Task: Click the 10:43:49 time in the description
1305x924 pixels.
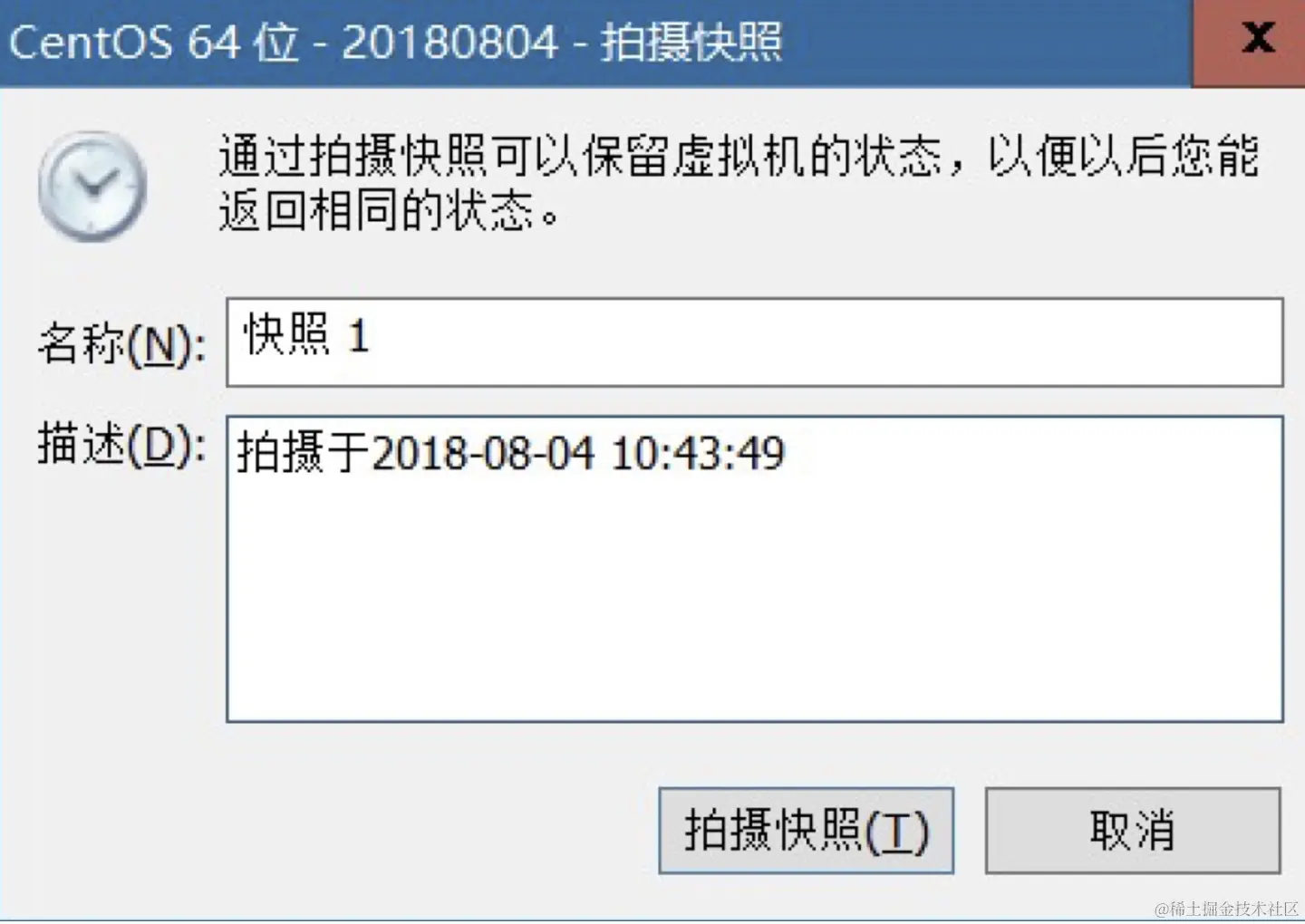Action: pyautogui.click(x=698, y=453)
